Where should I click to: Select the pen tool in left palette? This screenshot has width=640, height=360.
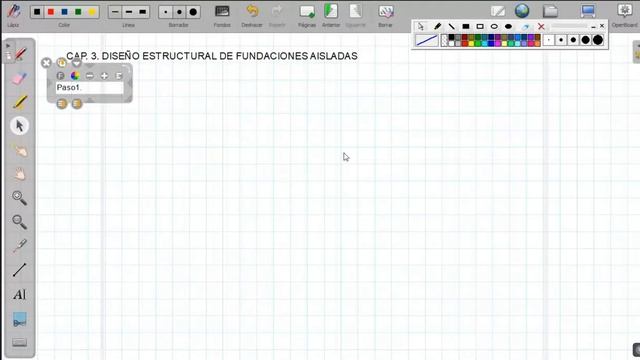point(20,54)
